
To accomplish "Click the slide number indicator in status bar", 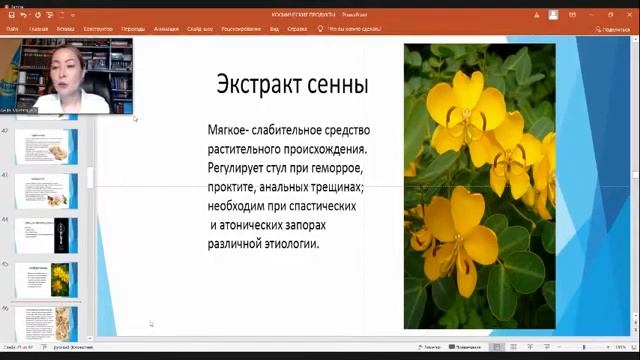I will 18,347.
